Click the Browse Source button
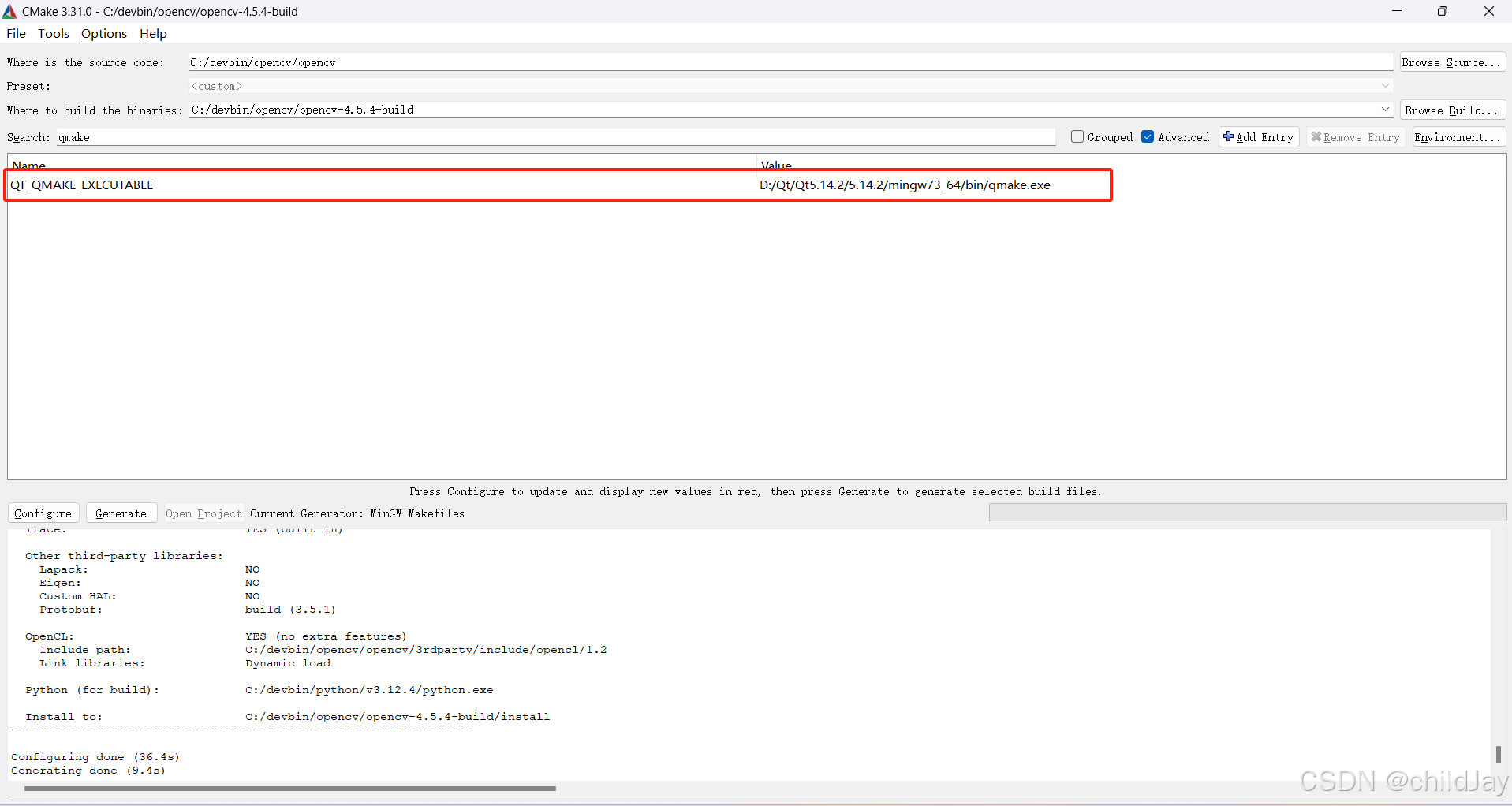This screenshot has height=806, width=1512. (x=1452, y=62)
